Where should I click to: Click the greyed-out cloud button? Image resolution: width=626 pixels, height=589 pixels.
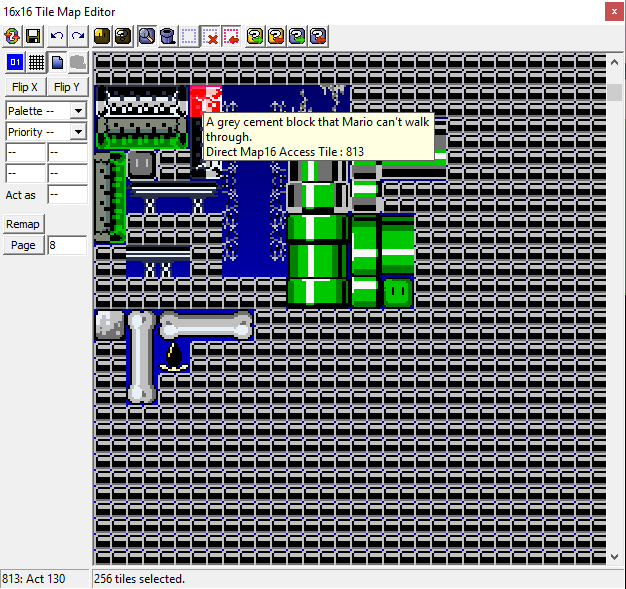(x=78, y=62)
